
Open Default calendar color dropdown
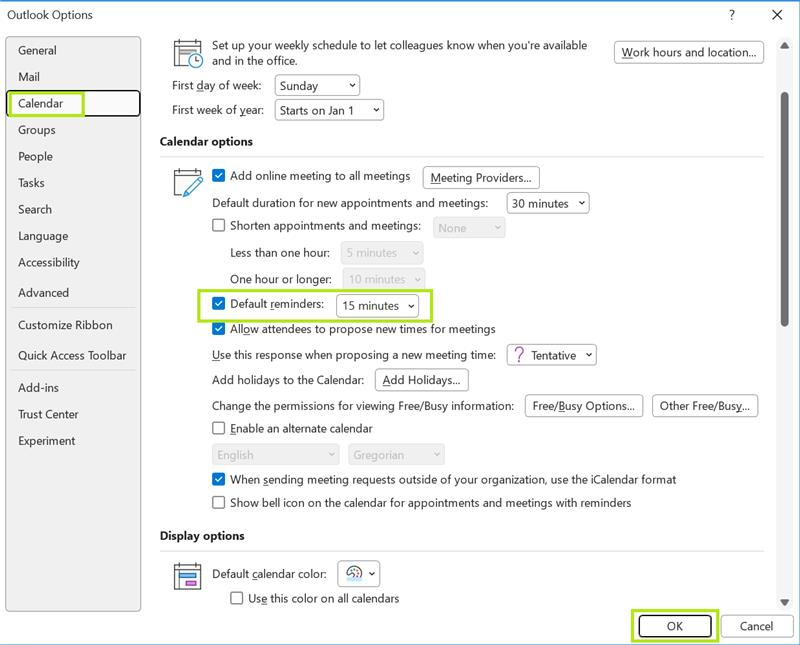coord(359,574)
